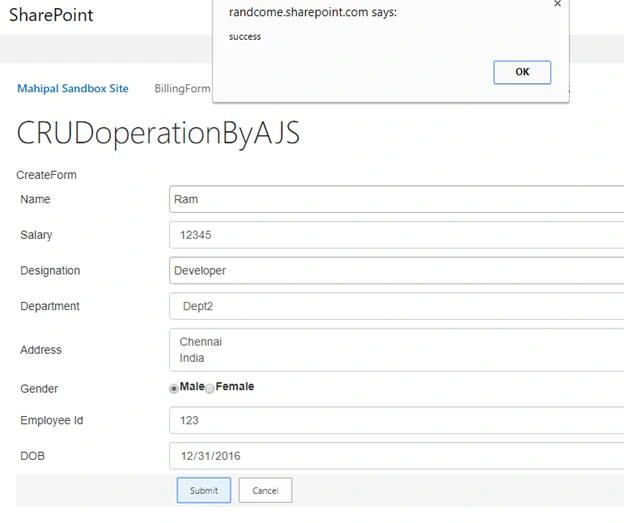624x523 pixels.
Task: Open the BillingForm navigation link
Action: coord(182,88)
